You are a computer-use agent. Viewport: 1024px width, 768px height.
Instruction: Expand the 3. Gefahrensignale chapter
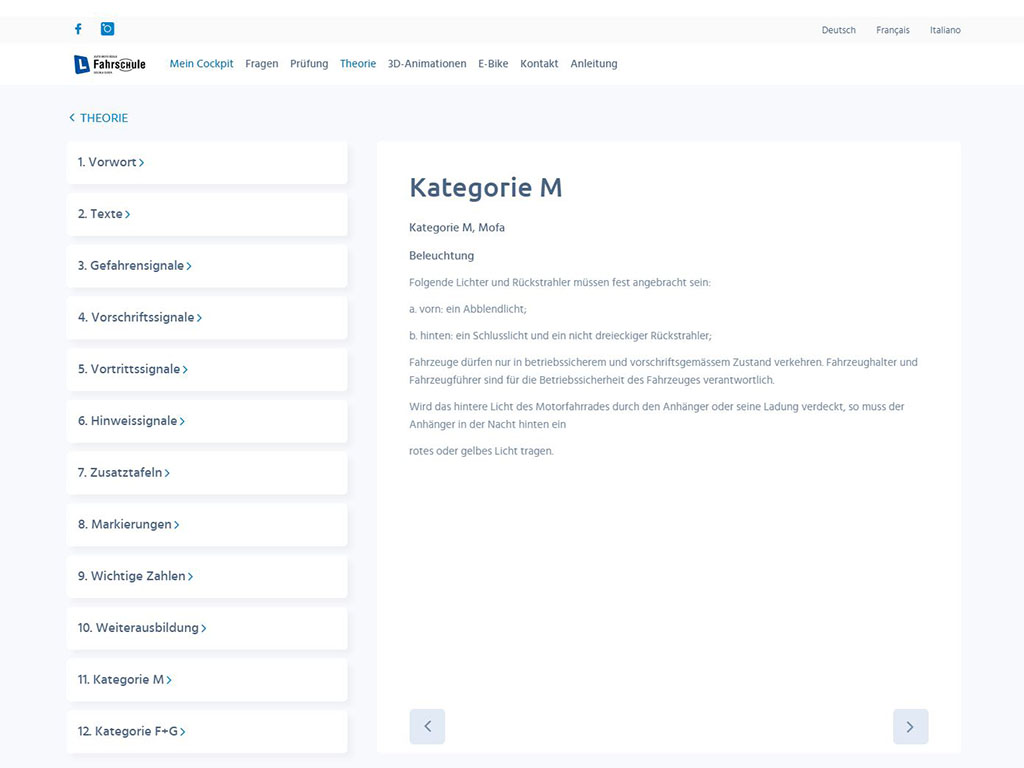[135, 266]
